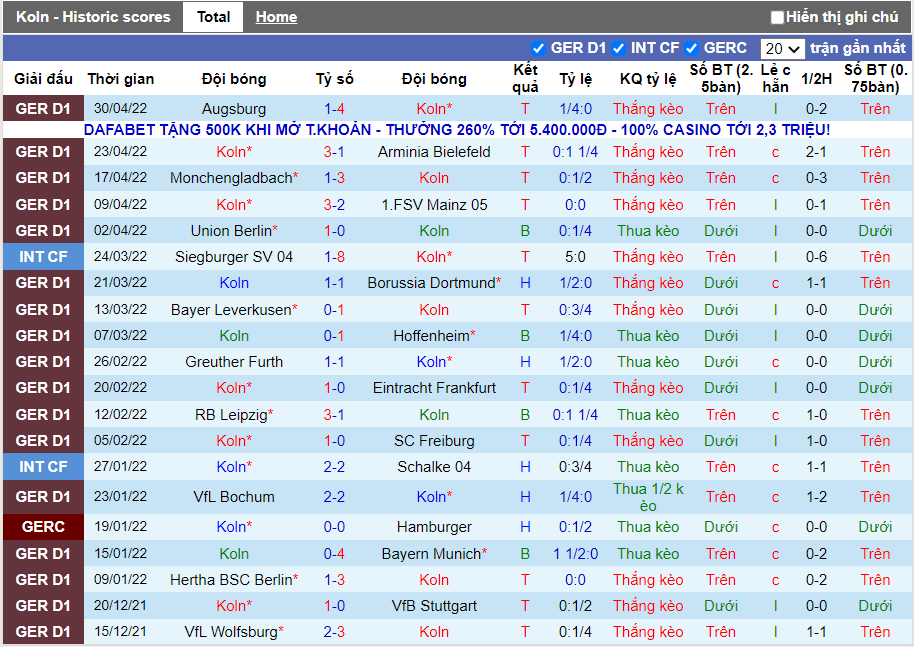Switch to the Total tab
Screen dimensions: 914x647
click(x=213, y=17)
